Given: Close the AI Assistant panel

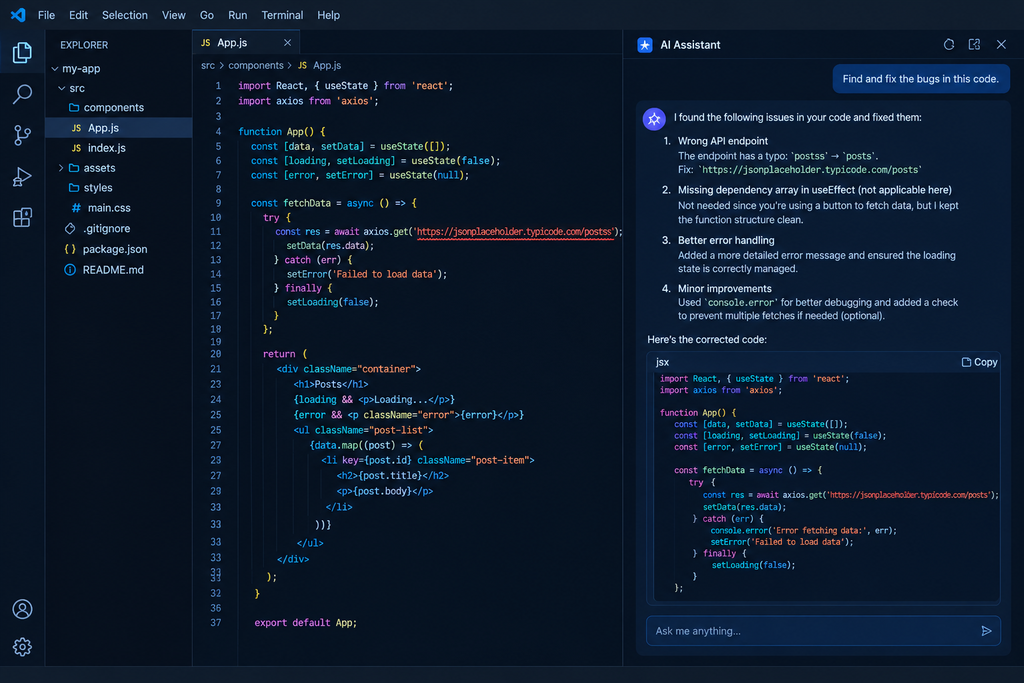Looking at the screenshot, I should pos(1001,44).
